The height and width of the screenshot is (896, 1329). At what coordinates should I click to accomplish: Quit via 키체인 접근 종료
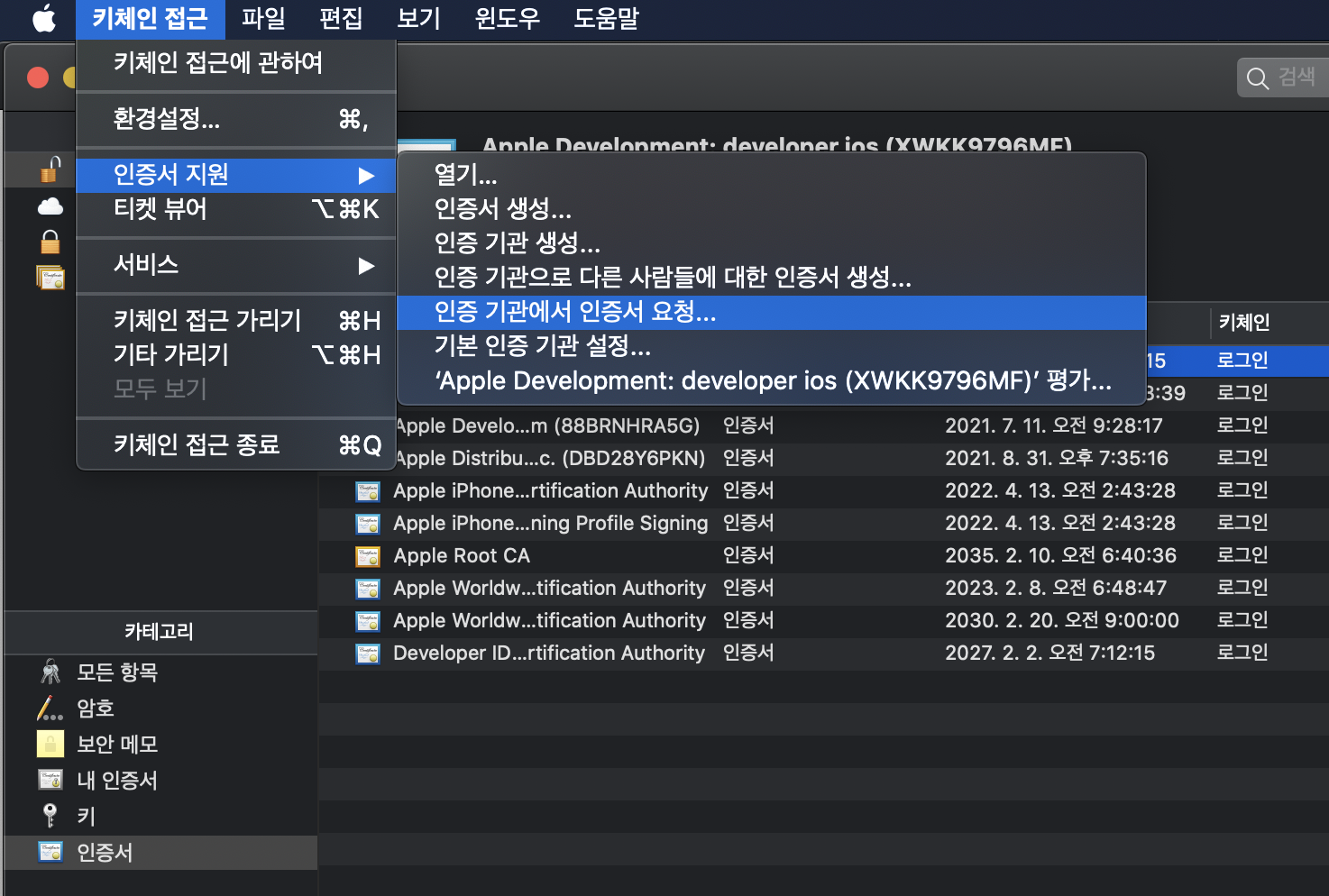pos(236,444)
